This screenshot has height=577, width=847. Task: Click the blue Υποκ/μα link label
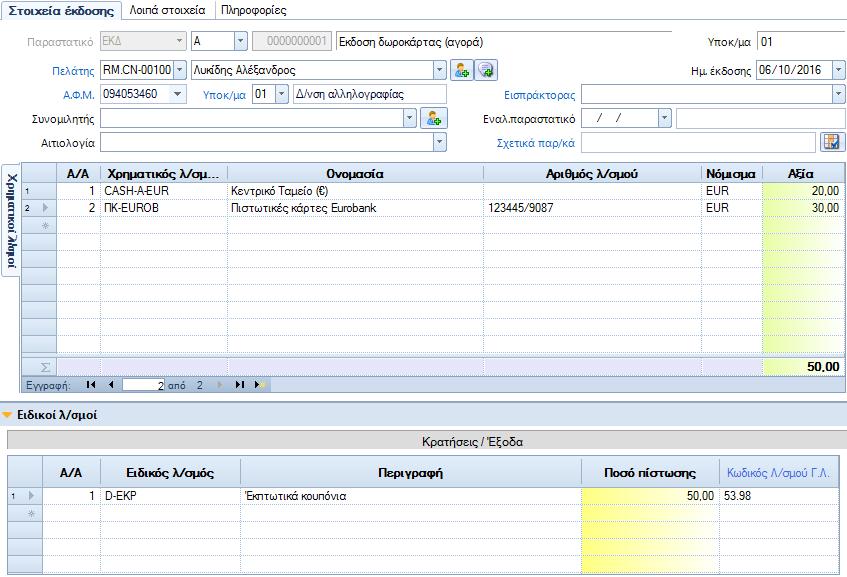point(224,95)
